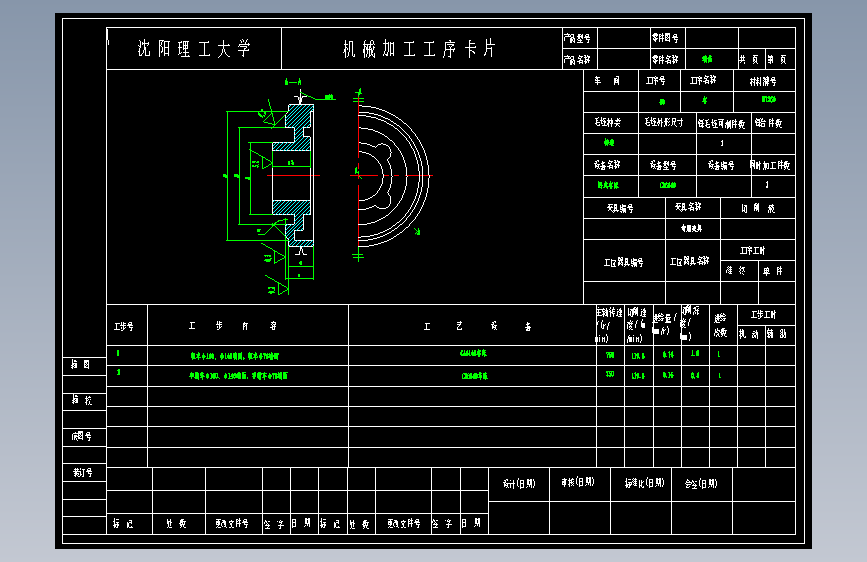Select the green material grade value under 材料牌号
The width and height of the screenshot is (867, 562).
(x=768, y=100)
